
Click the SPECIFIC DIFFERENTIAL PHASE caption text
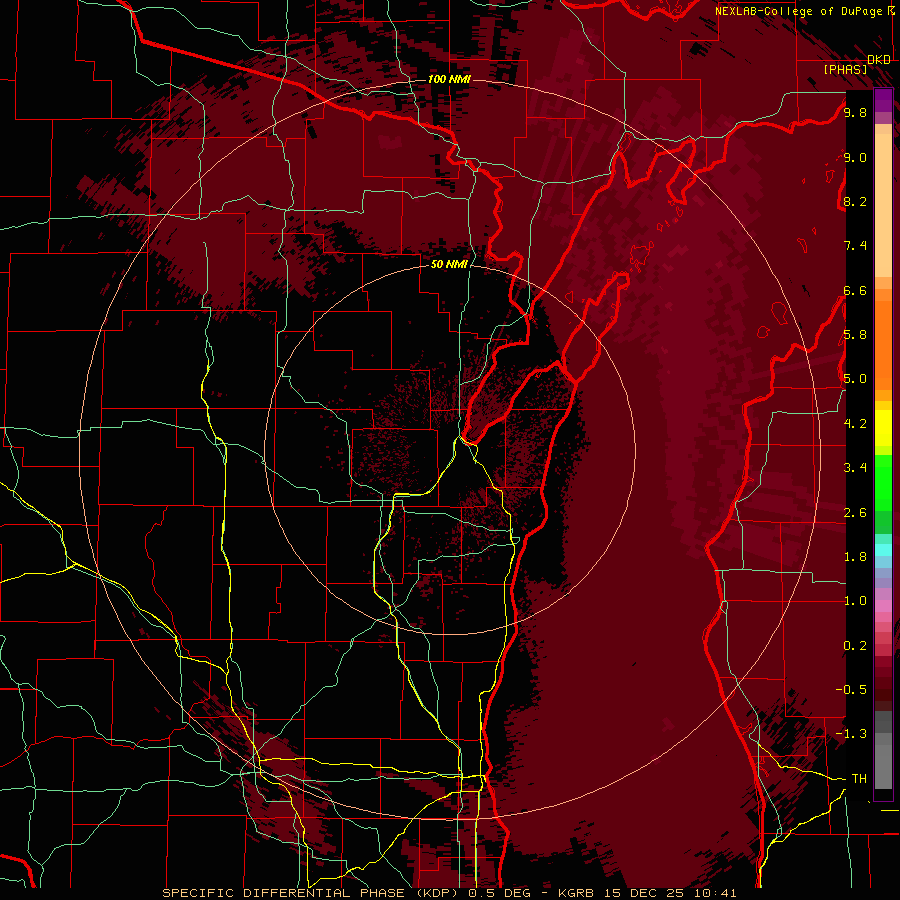tap(282, 893)
